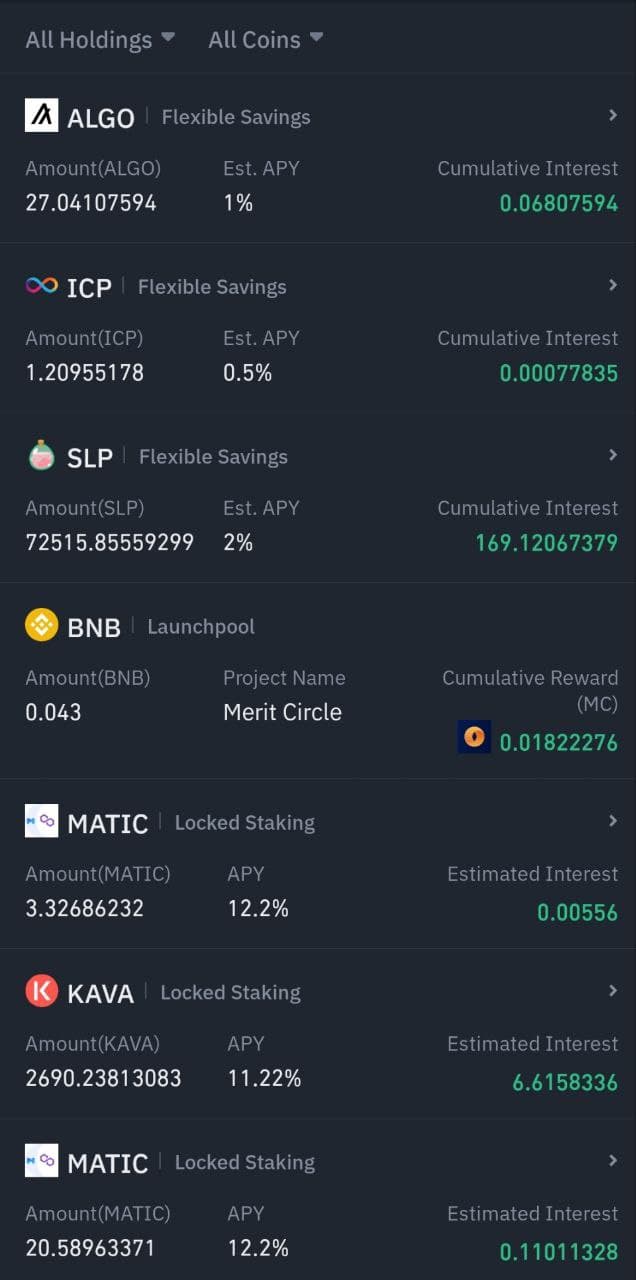Click SLP cumulative interest 169.12067379

[x=547, y=543]
